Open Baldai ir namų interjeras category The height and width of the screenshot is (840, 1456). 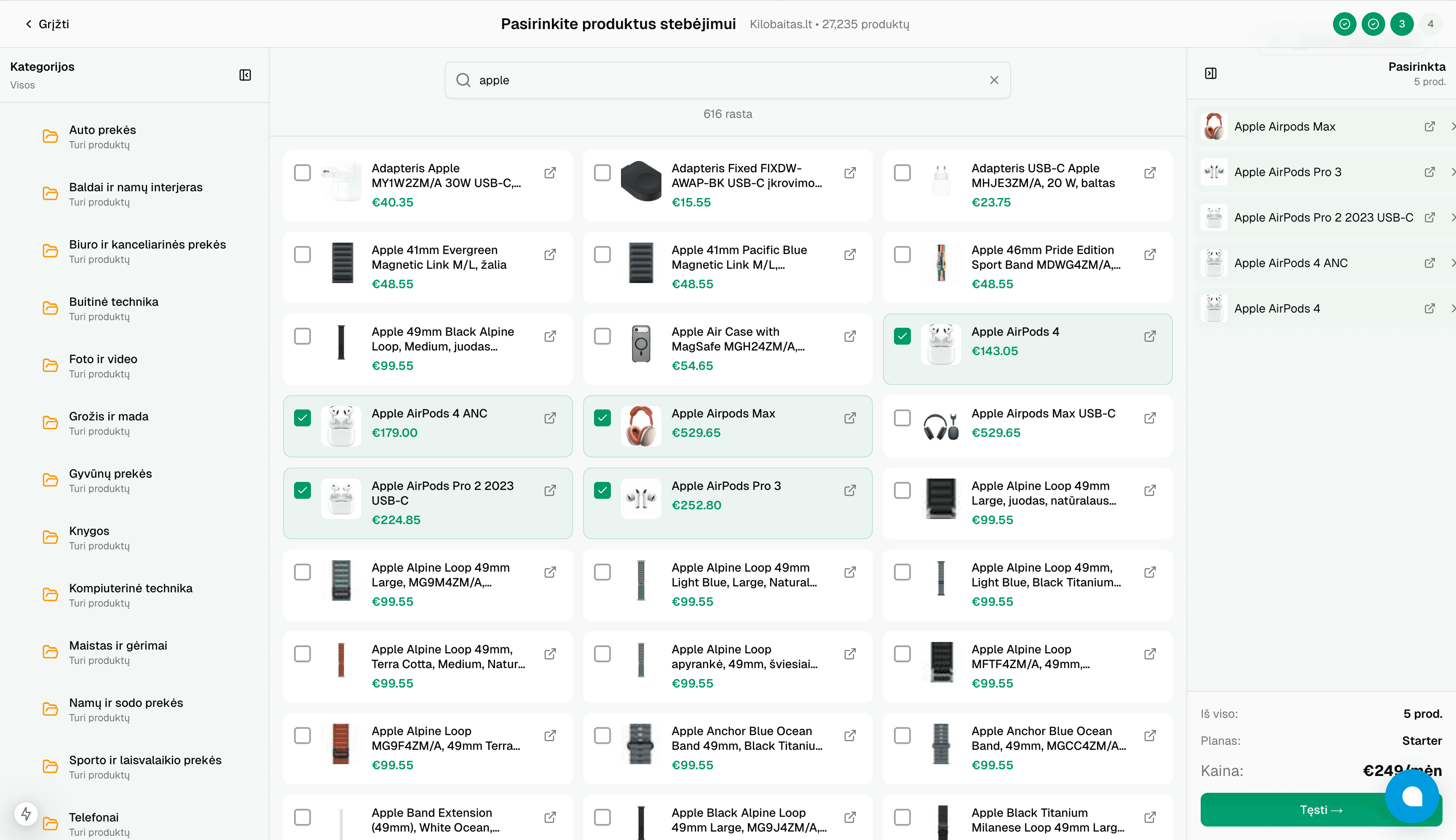click(x=134, y=194)
